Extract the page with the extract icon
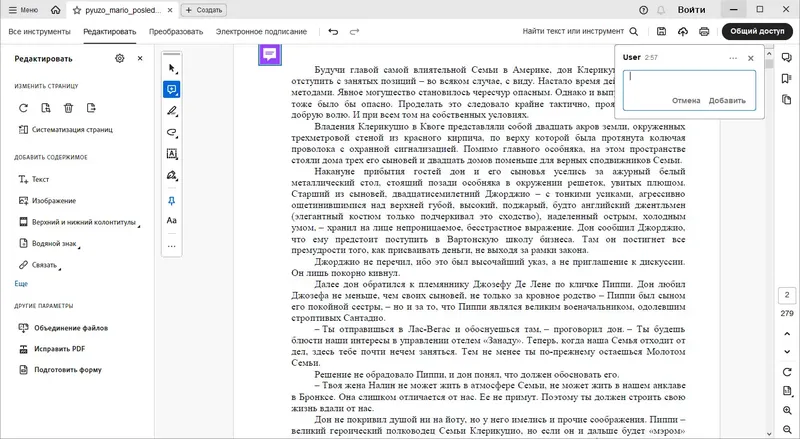This screenshot has width=800, height=439. pyautogui.click(x=91, y=108)
